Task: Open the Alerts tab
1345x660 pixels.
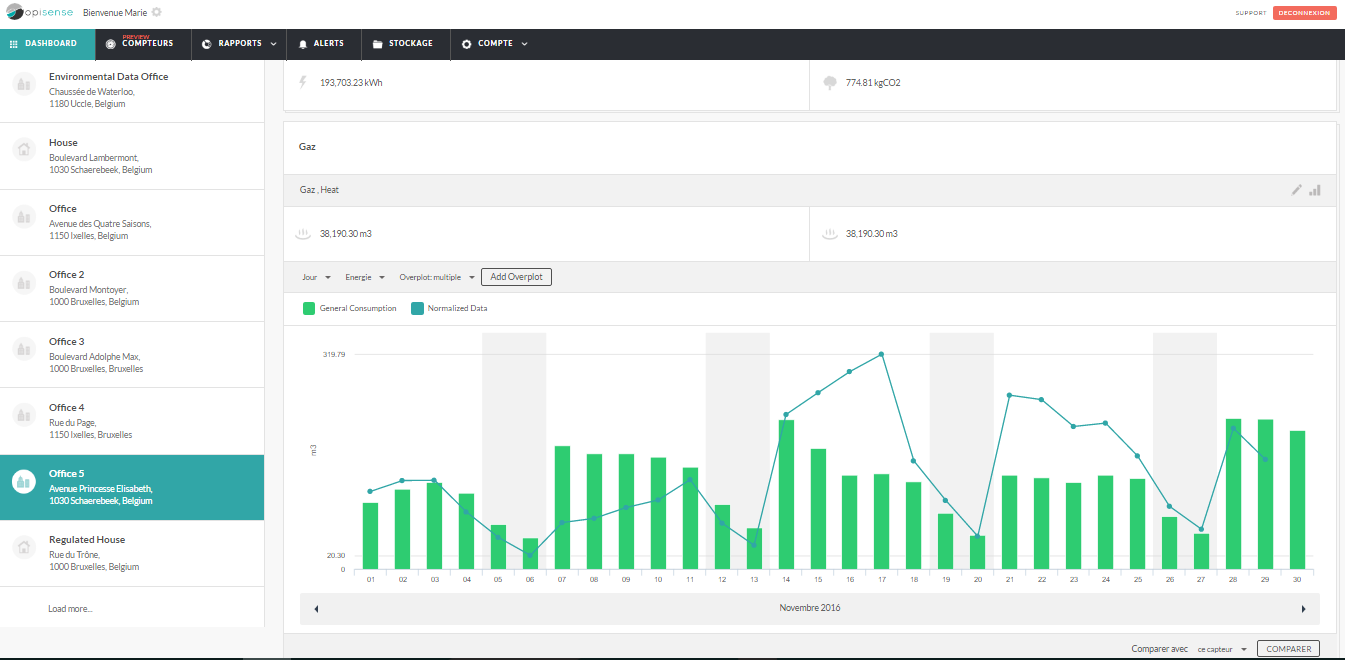Action: click(x=324, y=44)
